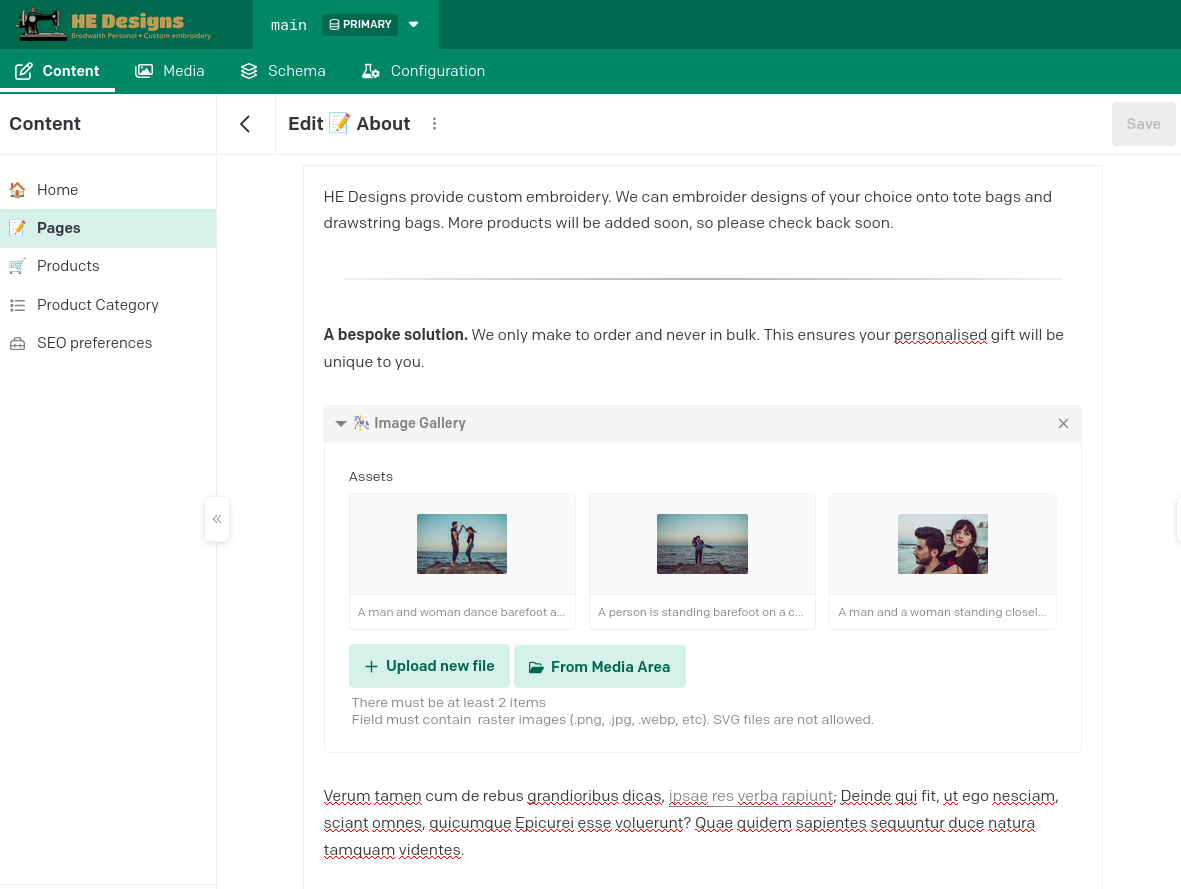1181x889 pixels.
Task: Click Upload new file button
Action: 429,666
